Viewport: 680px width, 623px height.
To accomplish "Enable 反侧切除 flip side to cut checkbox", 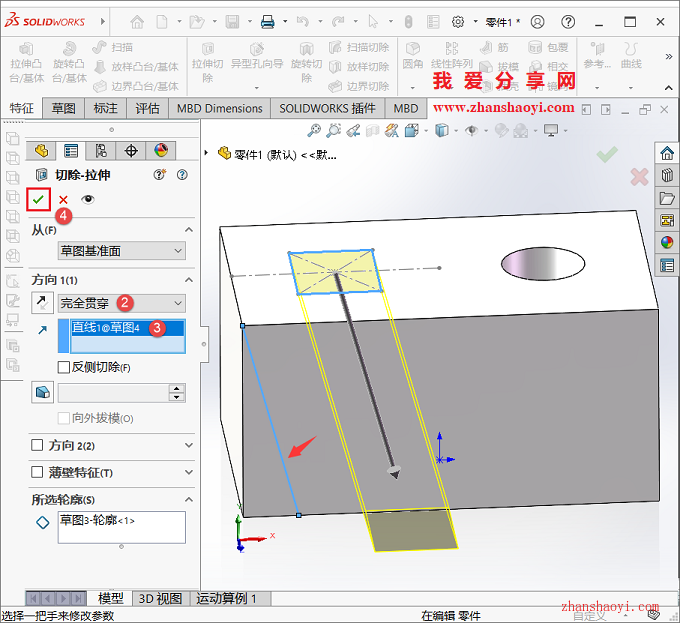I will (64, 367).
